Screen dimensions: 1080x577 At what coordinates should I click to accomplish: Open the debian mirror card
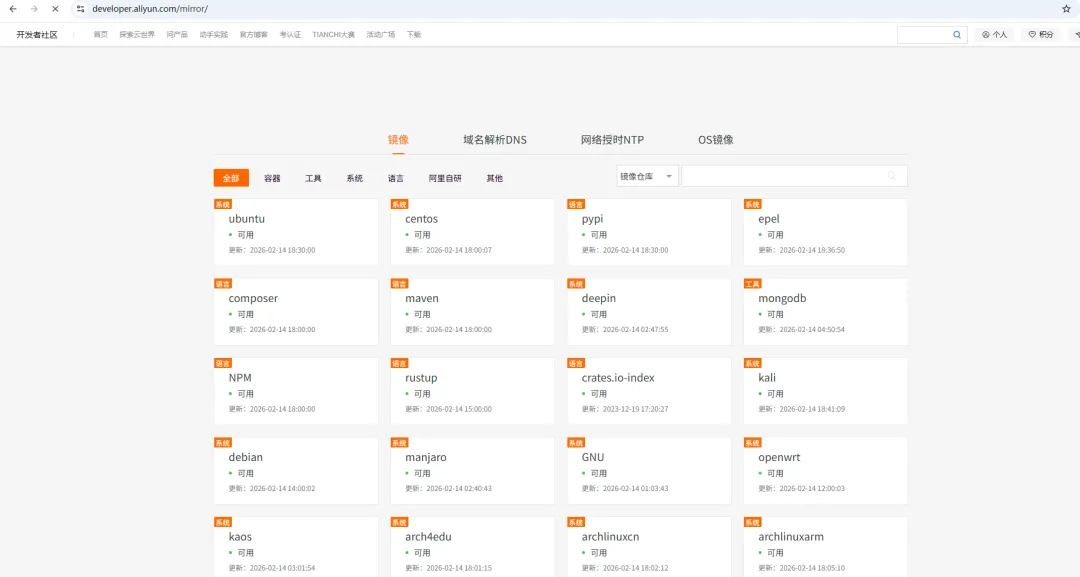point(295,470)
